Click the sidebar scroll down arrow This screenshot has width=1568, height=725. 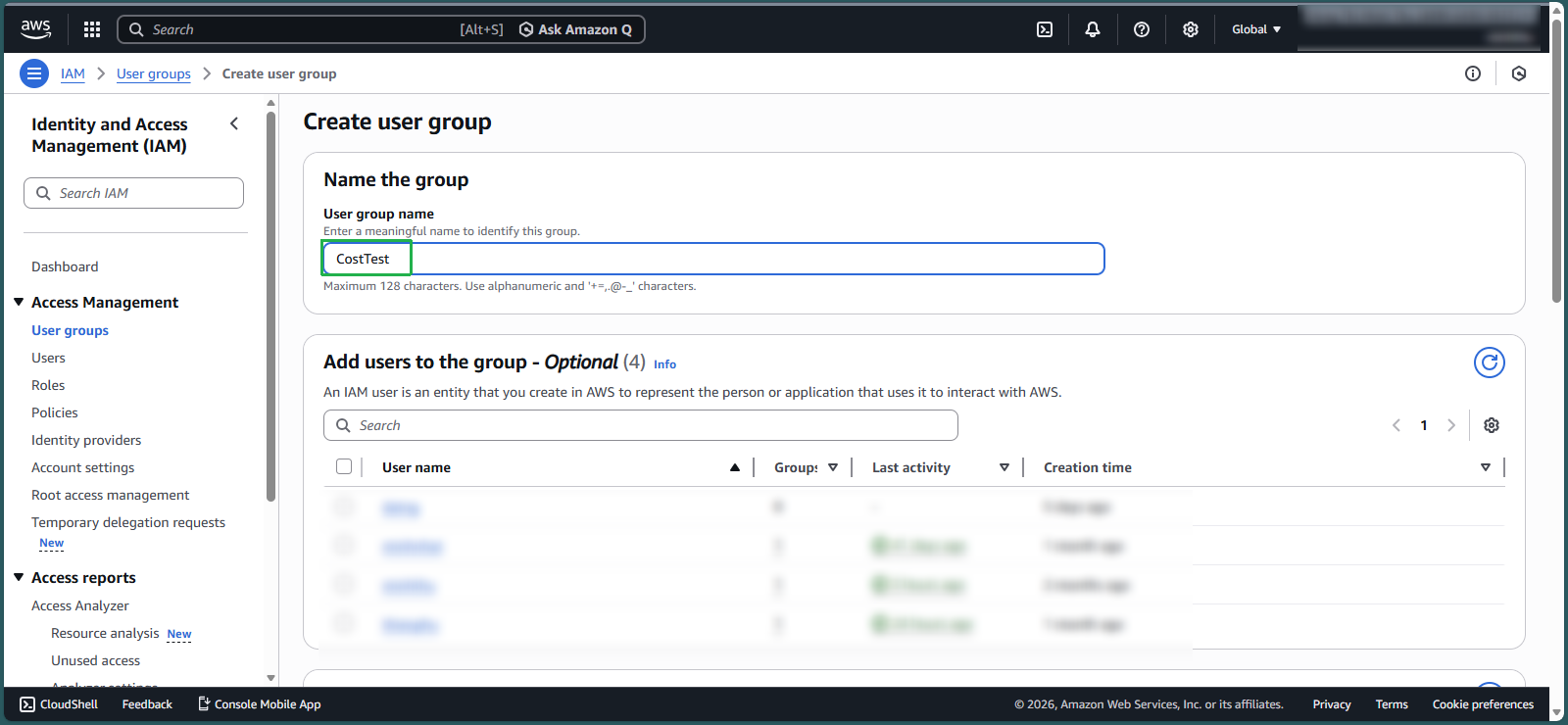click(x=271, y=678)
